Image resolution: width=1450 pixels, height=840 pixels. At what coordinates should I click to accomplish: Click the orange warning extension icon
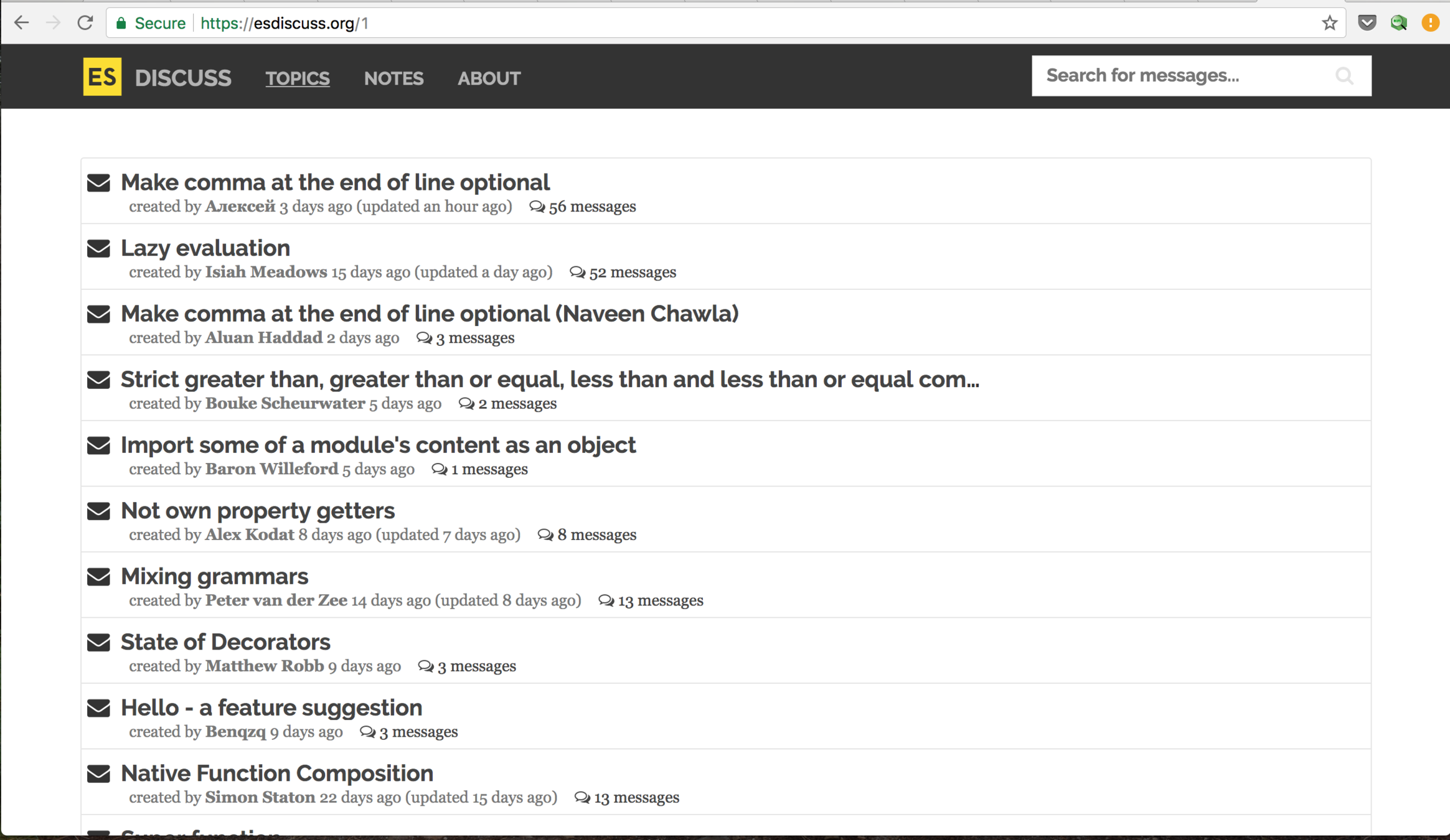tap(1430, 23)
